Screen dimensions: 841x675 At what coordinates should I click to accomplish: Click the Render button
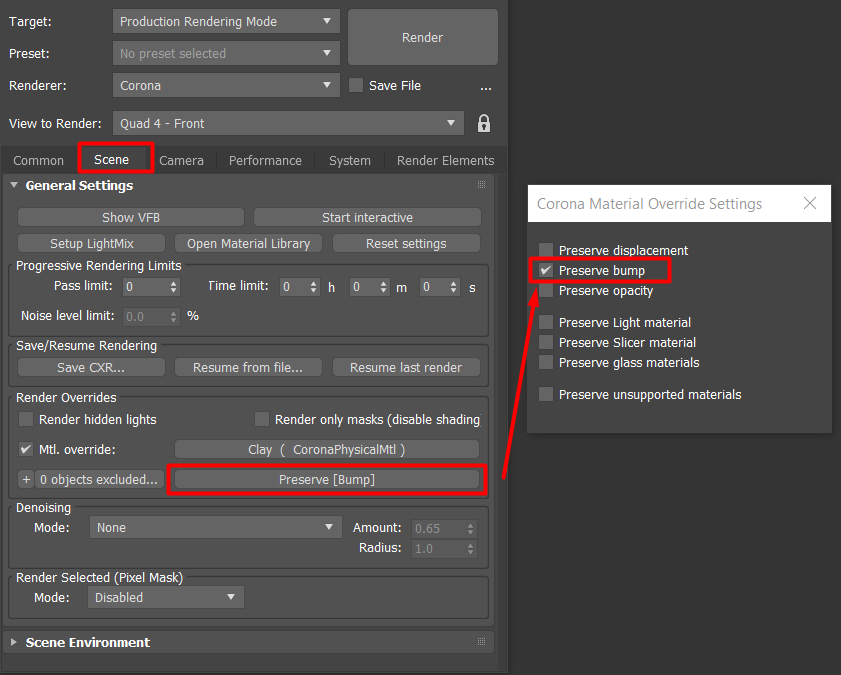click(422, 37)
